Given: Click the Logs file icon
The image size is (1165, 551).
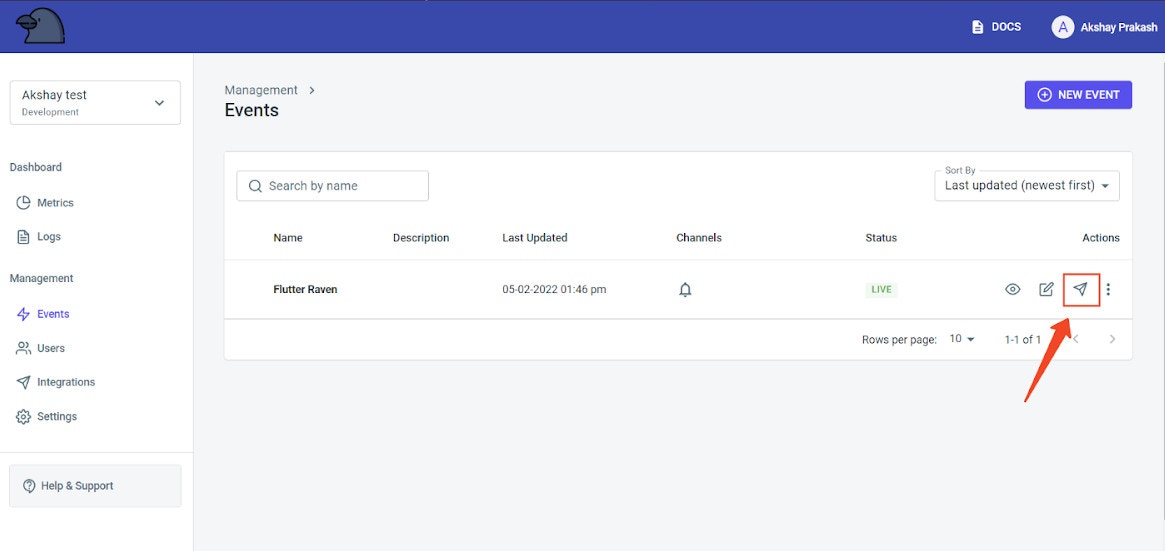Looking at the screenshot, I should pyautogui.click(x=23, y=237).
